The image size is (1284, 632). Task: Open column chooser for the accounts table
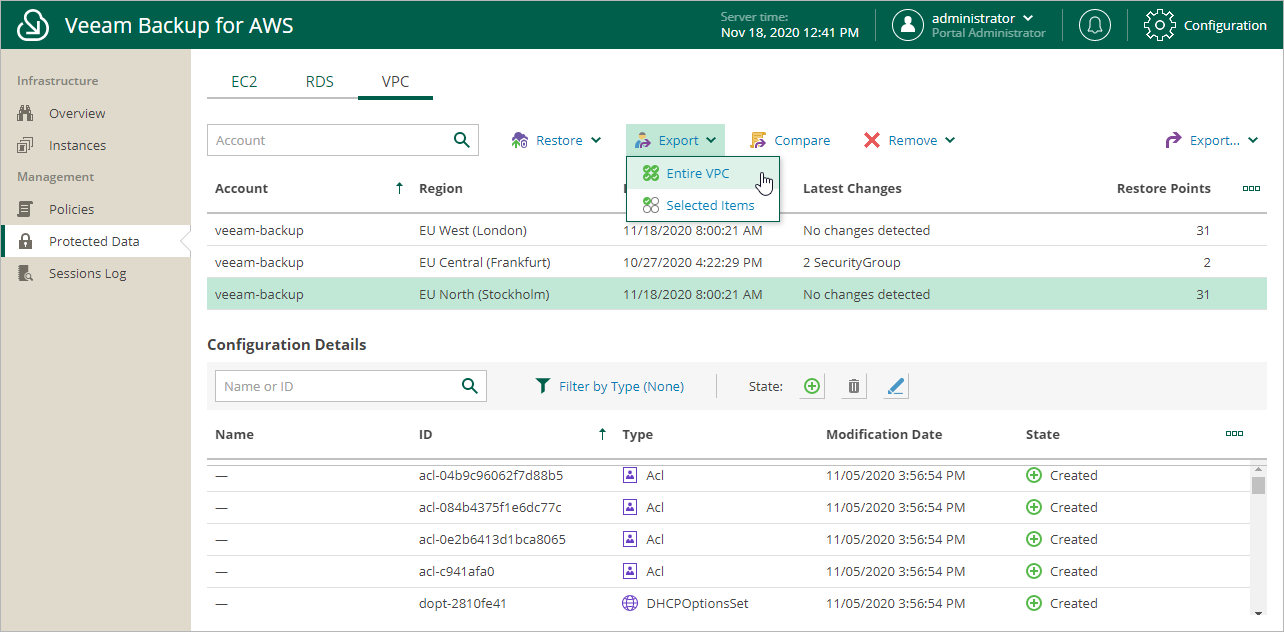pos(1251,188)
